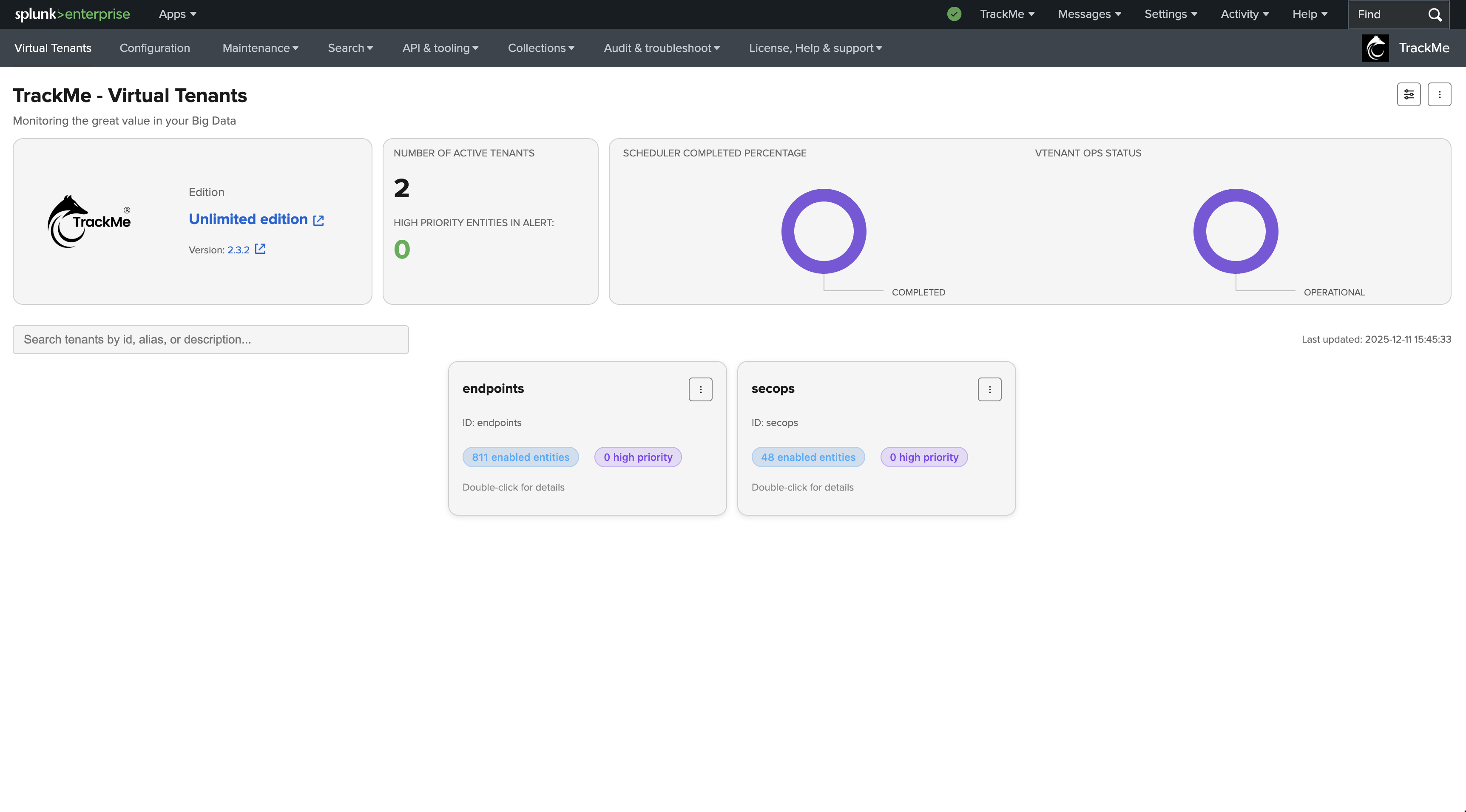
Task: Expand the Maintenance dropdown menu
Action: 260,48
